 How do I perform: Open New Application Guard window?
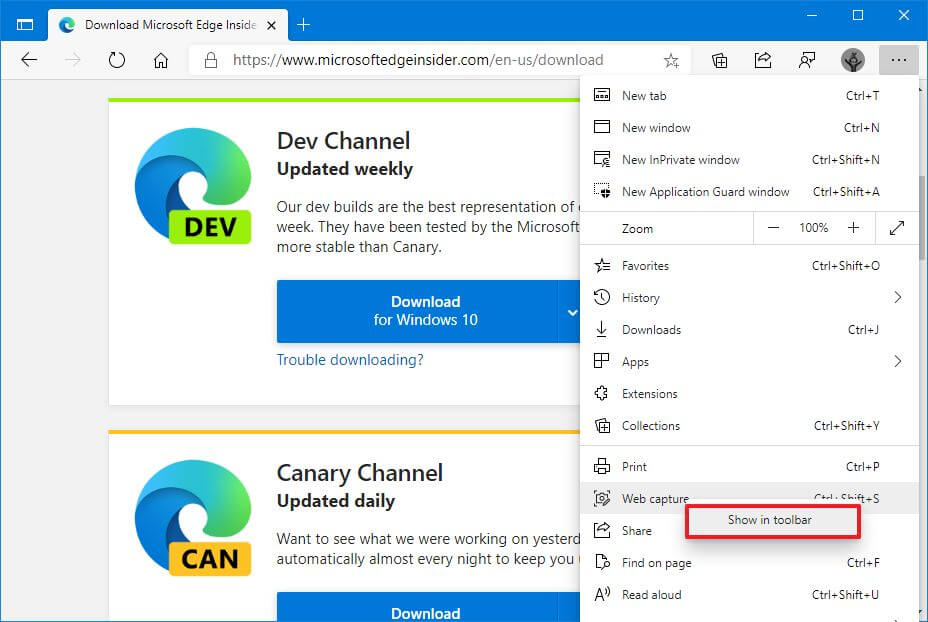[749, 191]
